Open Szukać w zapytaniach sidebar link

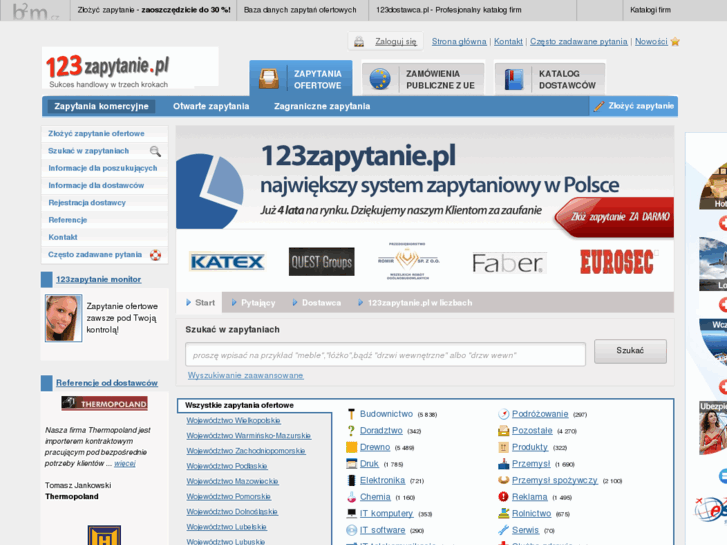pyautogui.click(x=89, y=151)
